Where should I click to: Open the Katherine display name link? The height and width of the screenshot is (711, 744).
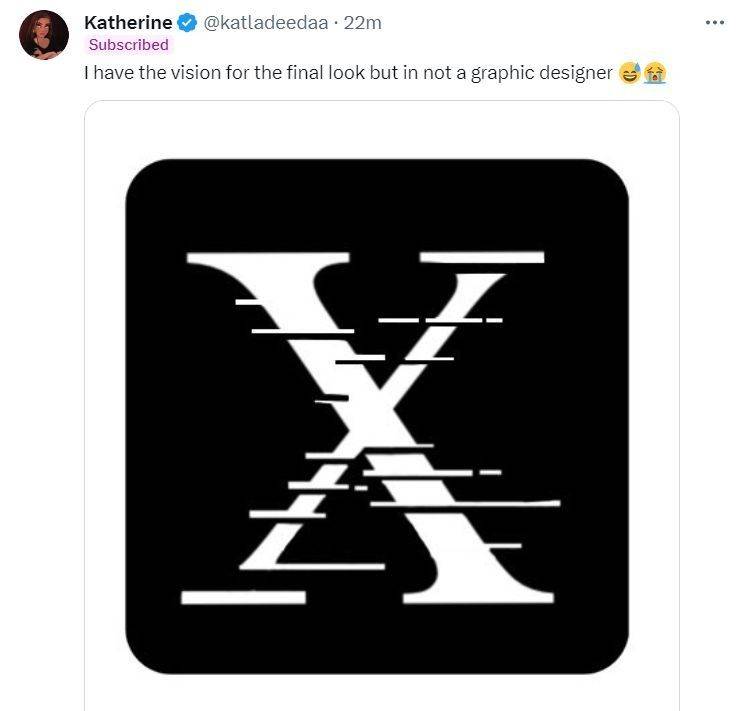(x=127, y=22)
